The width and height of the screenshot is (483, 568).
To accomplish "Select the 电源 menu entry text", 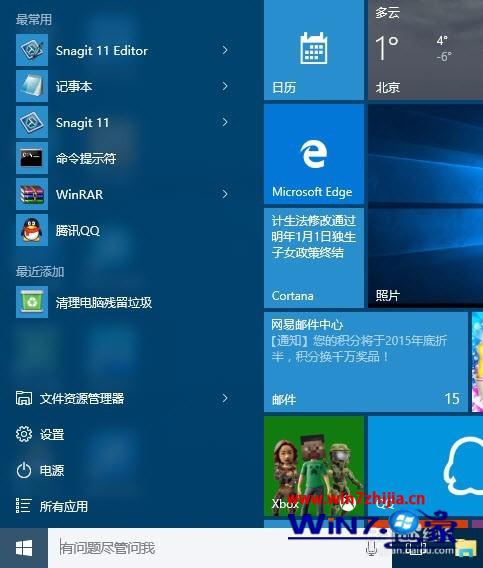I will [52, 470].
